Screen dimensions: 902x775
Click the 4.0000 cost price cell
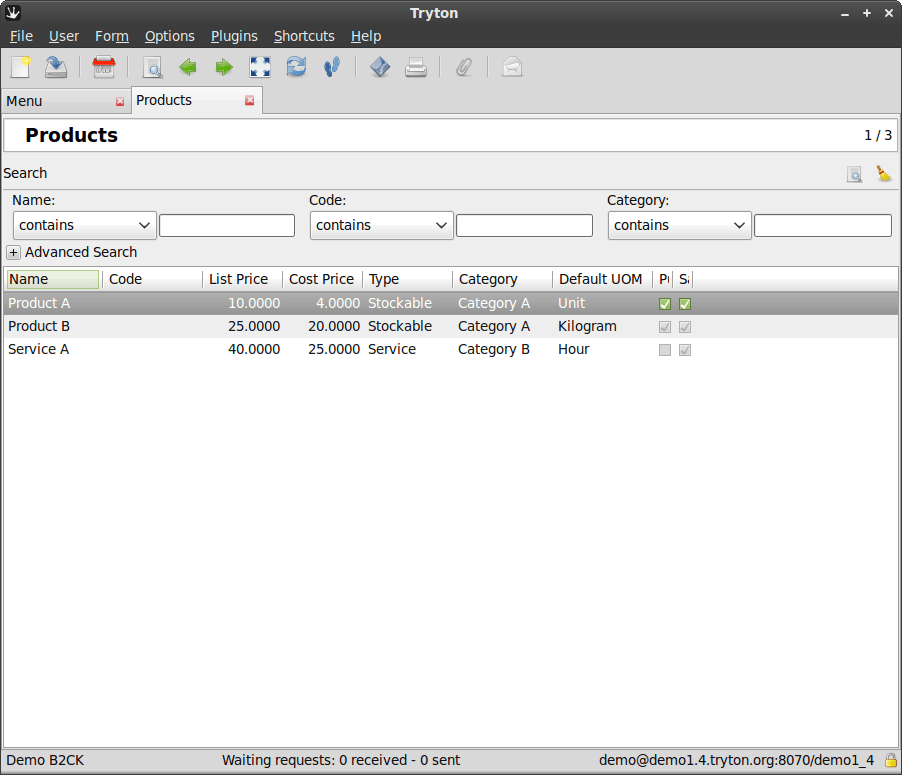(338, 303)
